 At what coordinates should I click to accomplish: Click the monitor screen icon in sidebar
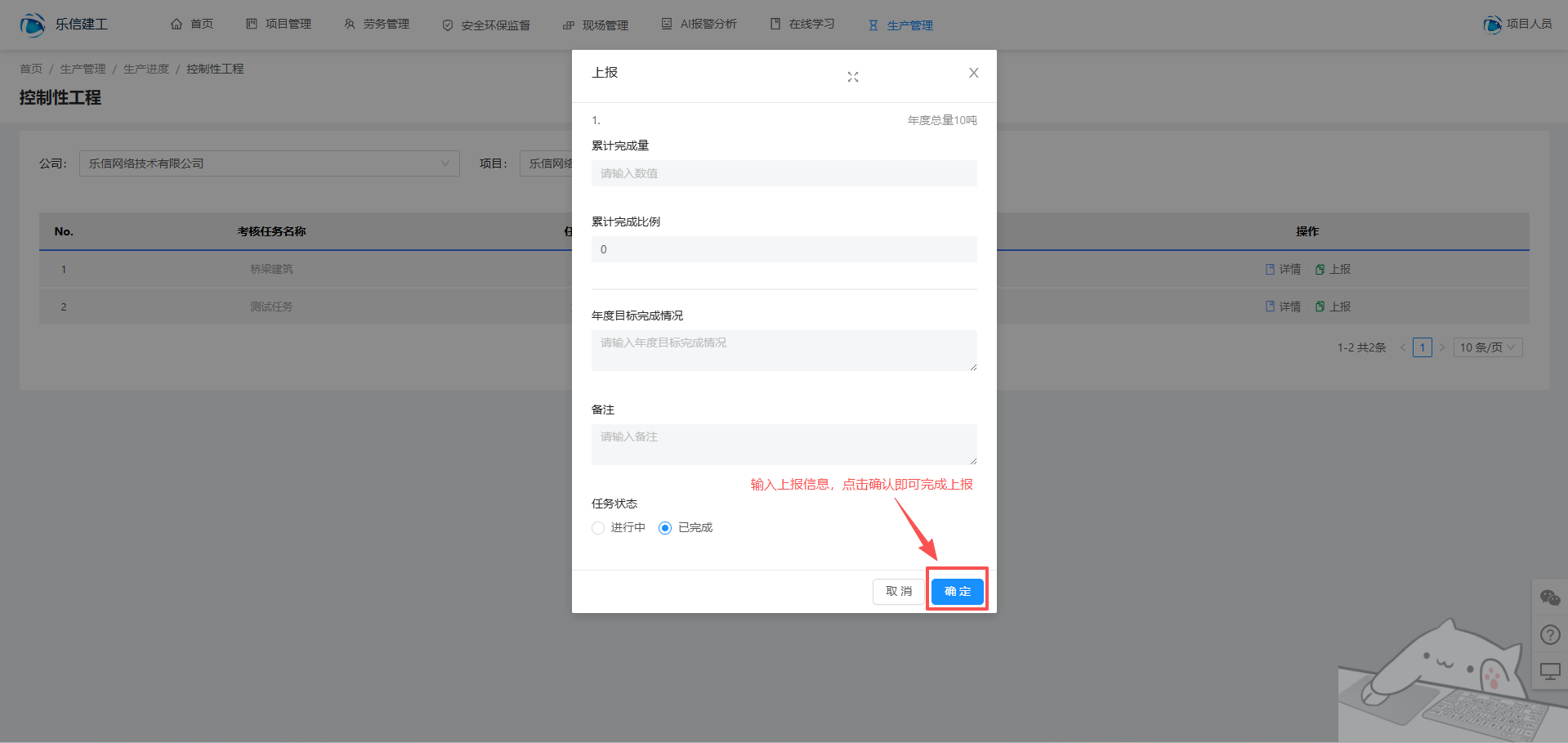coord(1549,672)
